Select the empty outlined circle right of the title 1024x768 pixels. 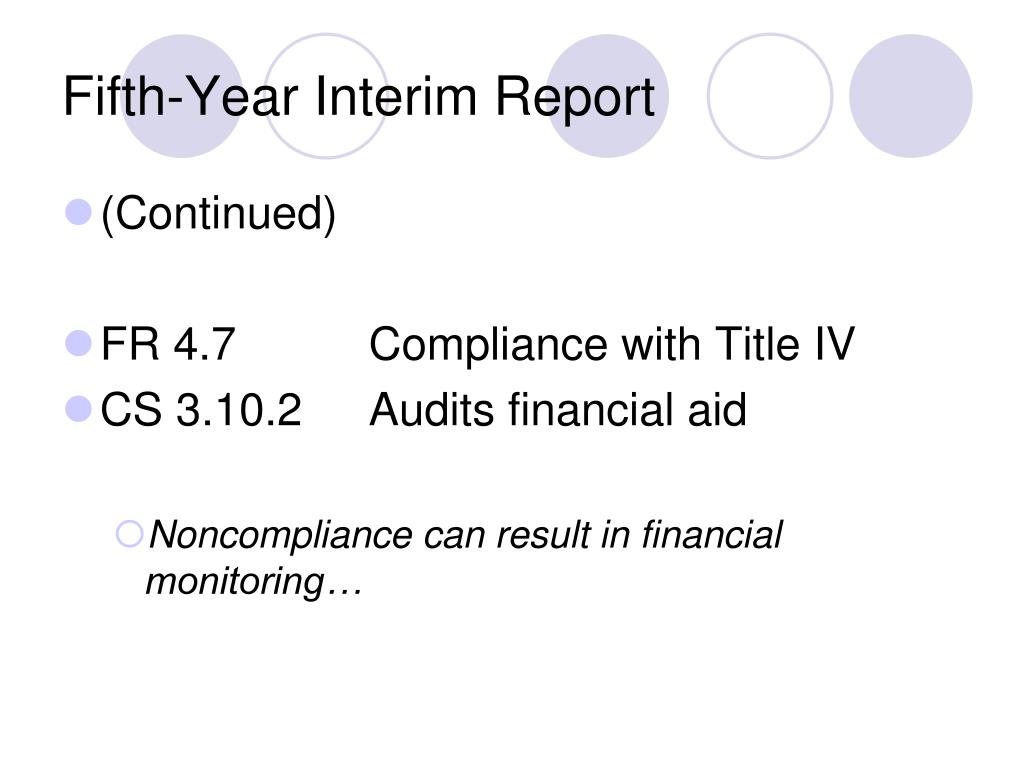pos(770,96)
